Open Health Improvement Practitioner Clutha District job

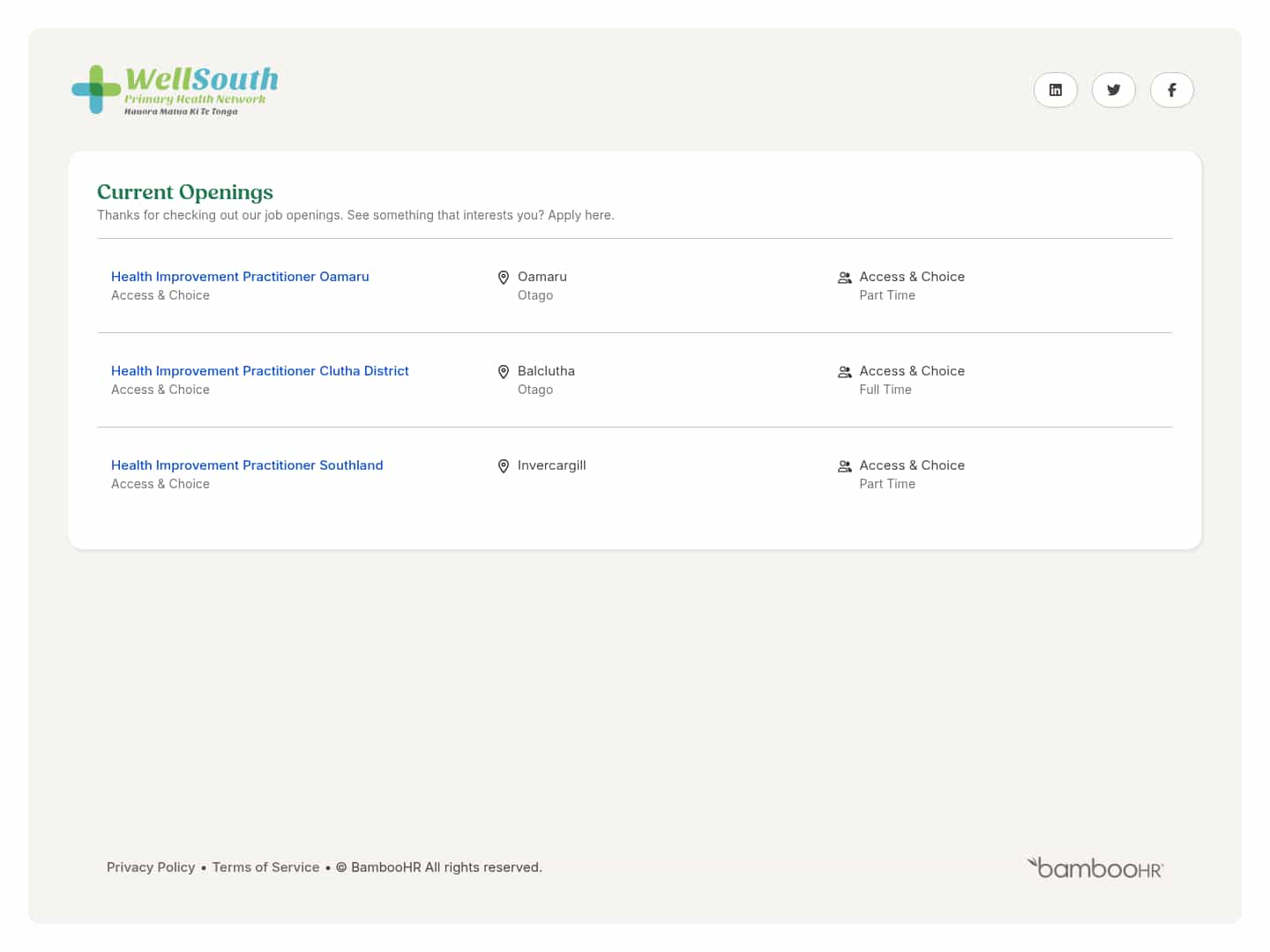(x=260, y=371)
